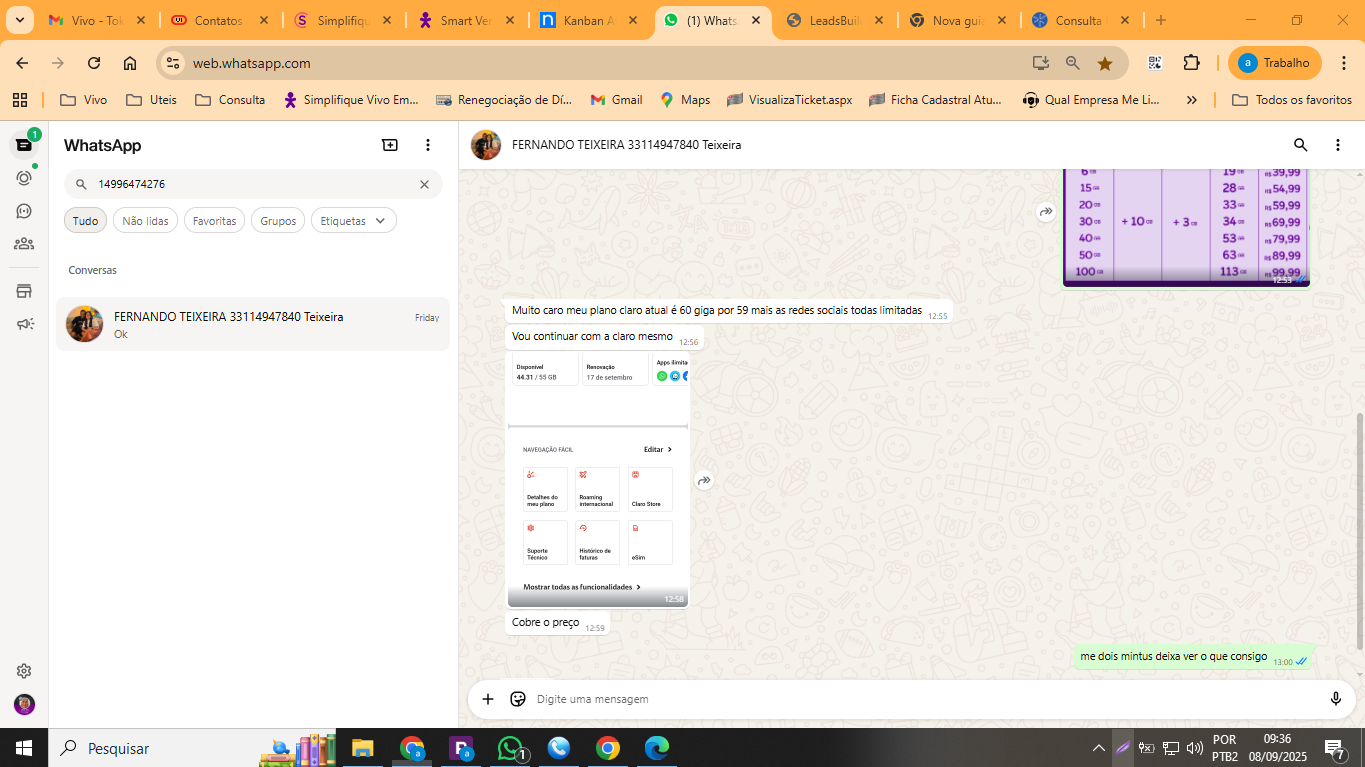
Task: Open WhatsApp from the Windows taskbar
Action: pyautogui.click(x=510, y=748)
